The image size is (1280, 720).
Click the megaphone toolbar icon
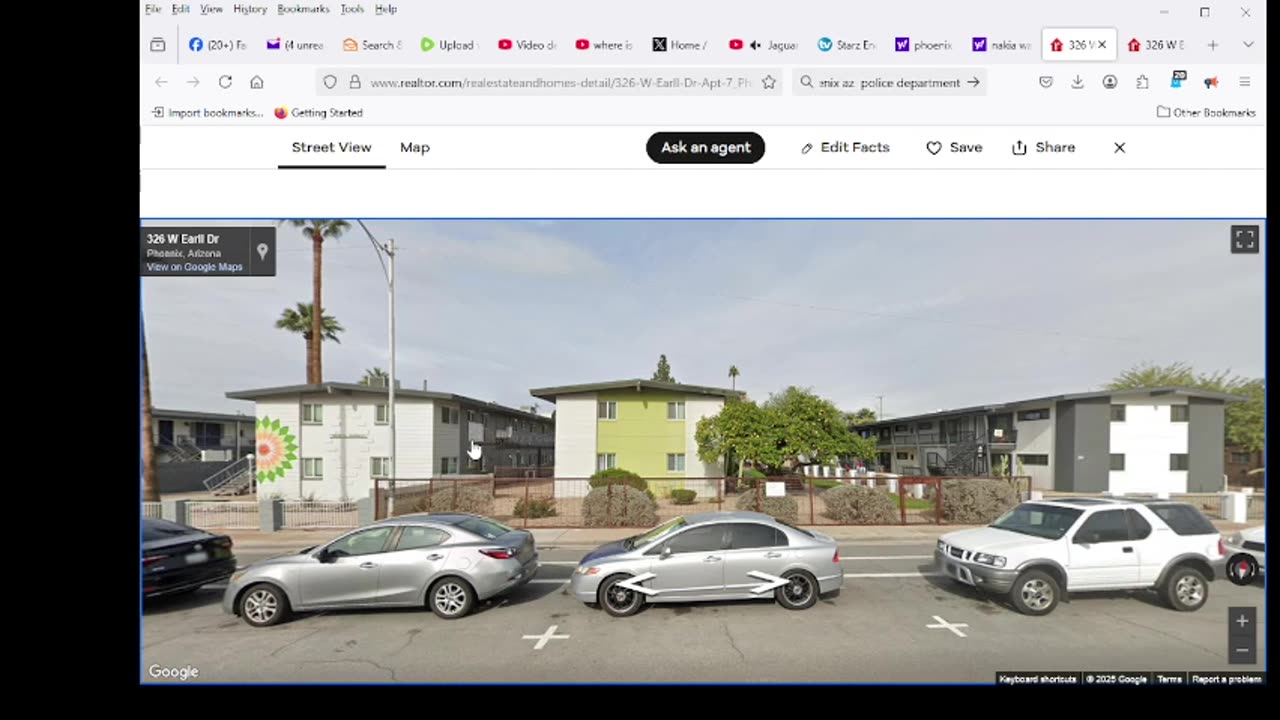point(1211,82)
